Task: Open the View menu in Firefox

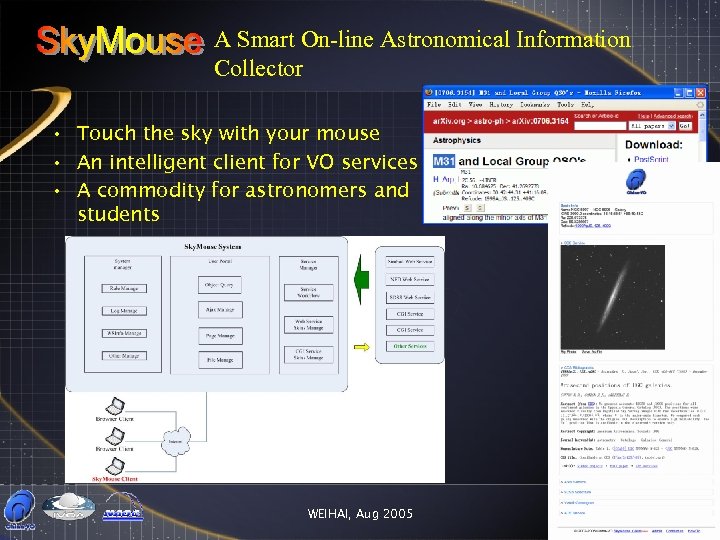Action: (475, 105)
